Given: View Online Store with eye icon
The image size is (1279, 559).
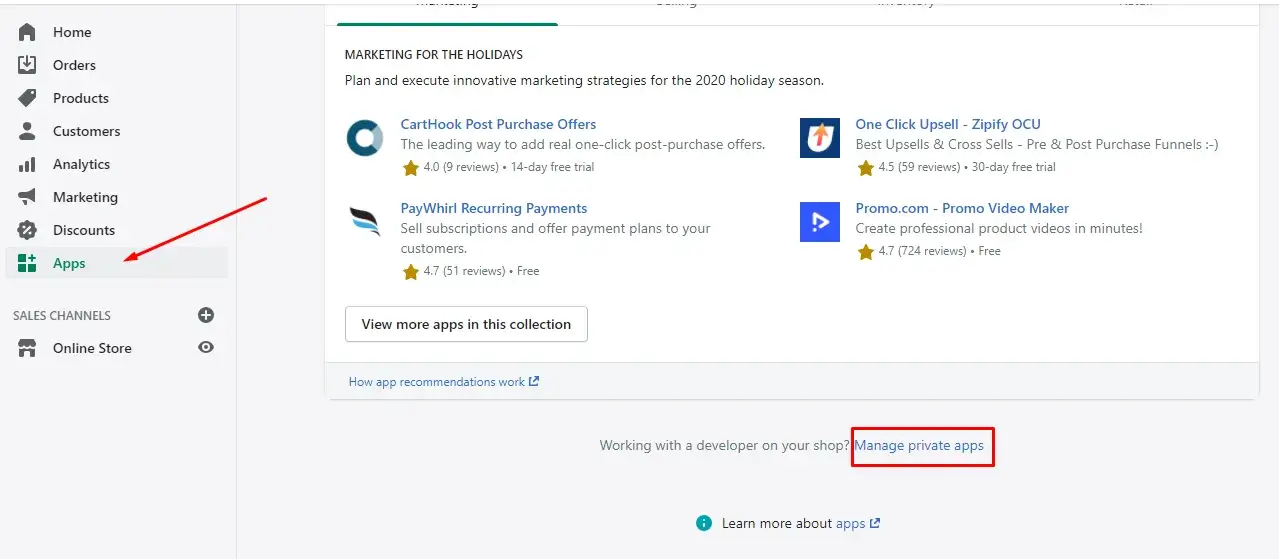Looking at the screenshot, I should tap(206, 348).
